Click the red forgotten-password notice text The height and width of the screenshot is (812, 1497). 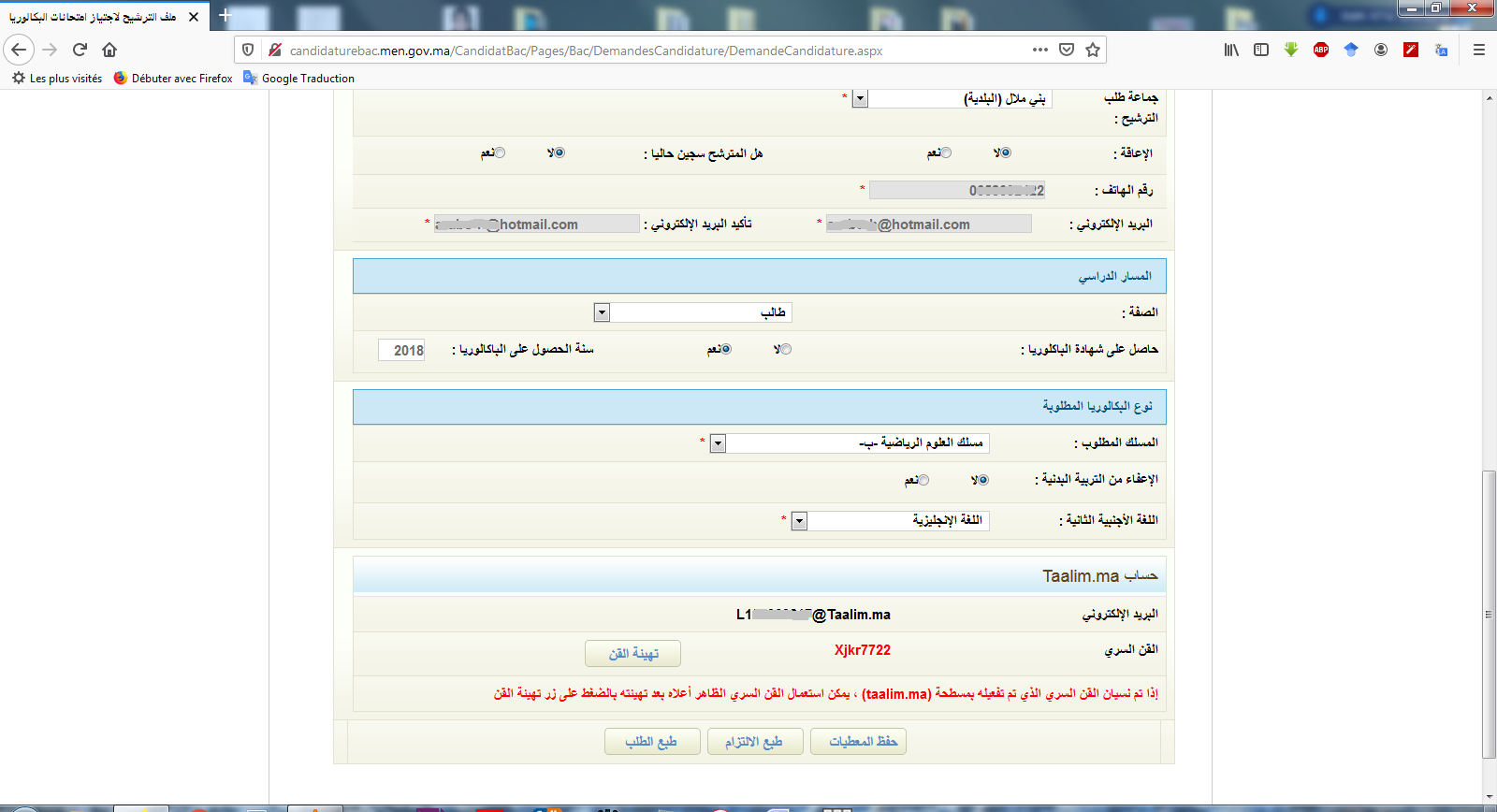(826, 693)
